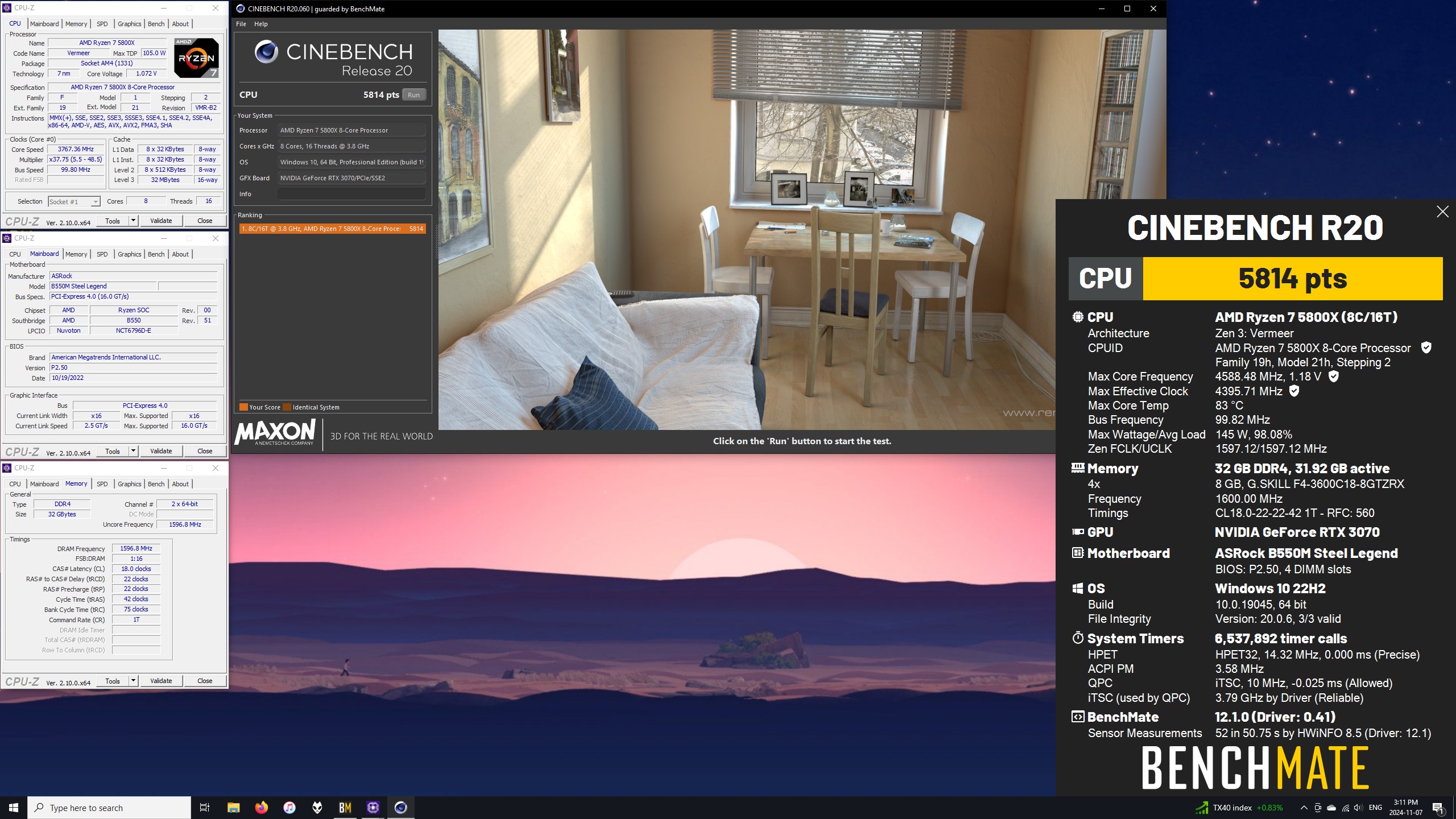1456x819 pixels.
Task: Open foobar2000 alien-cat icon in taskbar
Action: click(317, 808)
